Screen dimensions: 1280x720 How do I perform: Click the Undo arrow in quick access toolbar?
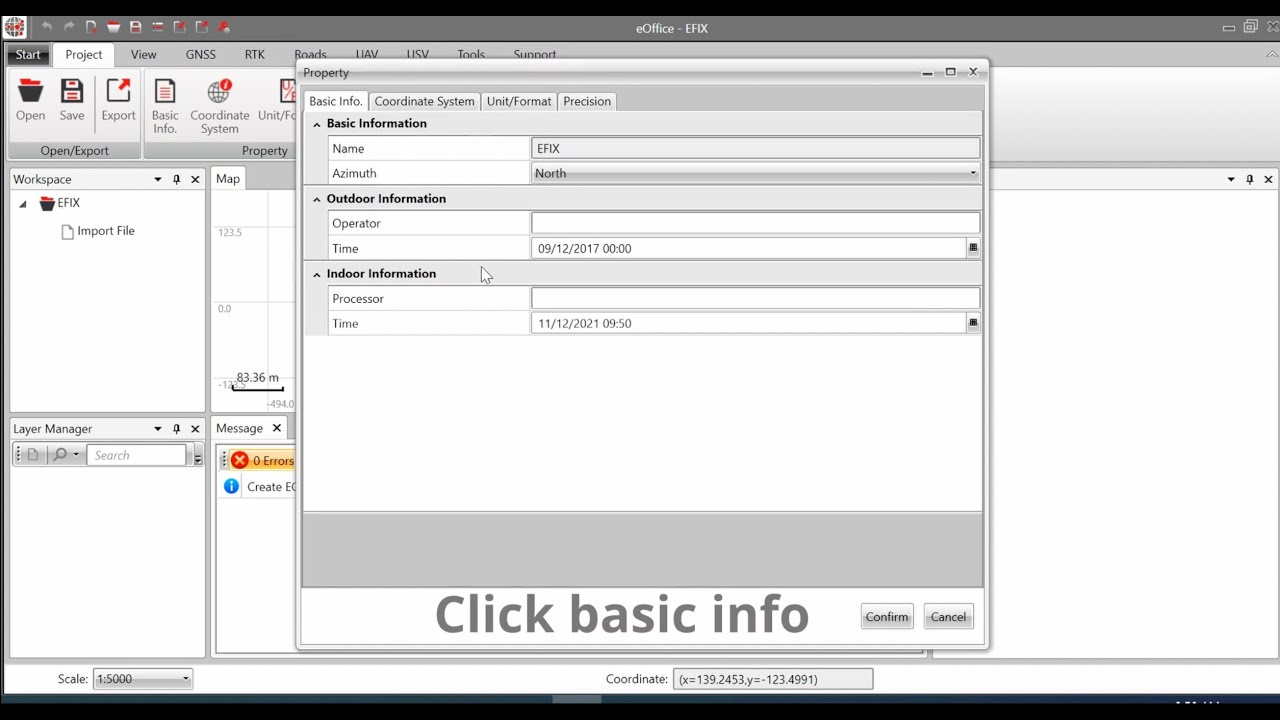point(46,27)
